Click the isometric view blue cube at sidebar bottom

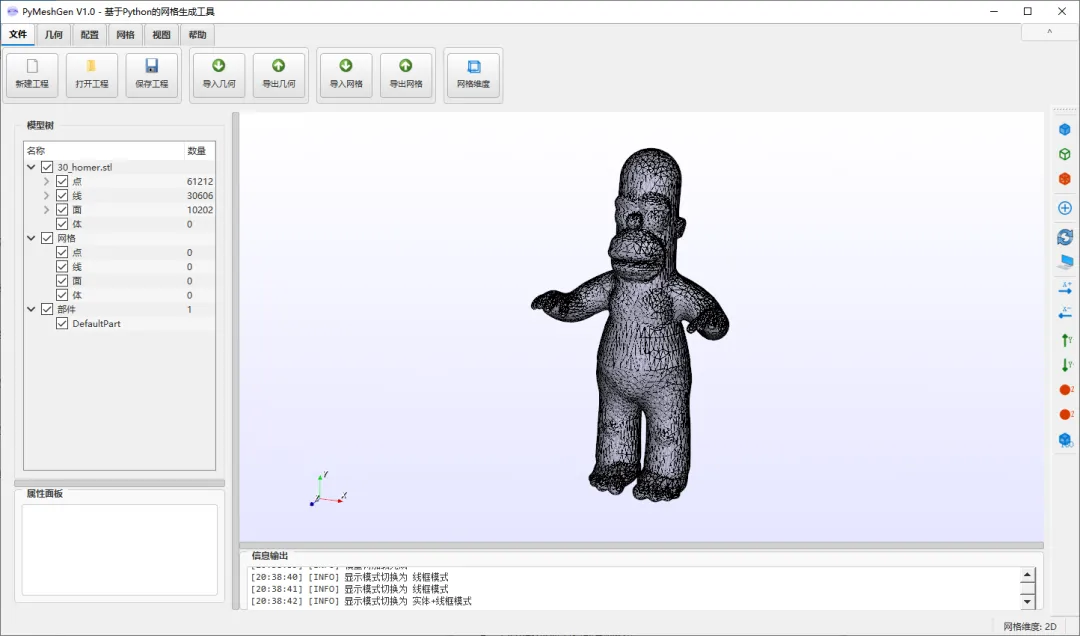(1065, 440)
